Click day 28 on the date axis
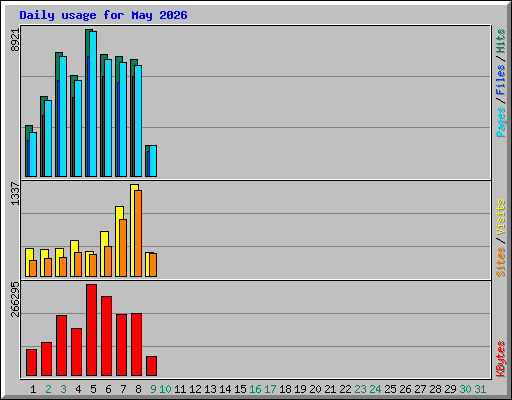Viewport: 512px width, 400px height. [x=435, y=389]
